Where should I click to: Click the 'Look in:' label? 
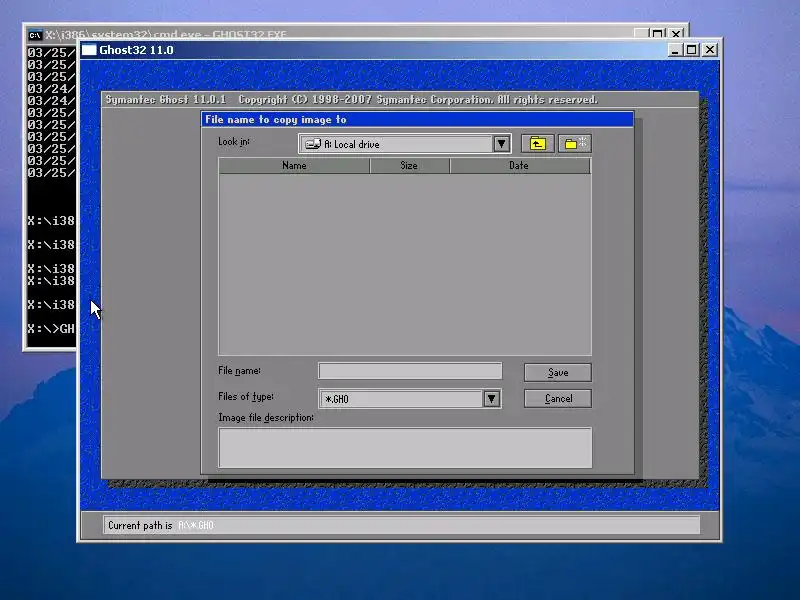click(x=234, y=141)
